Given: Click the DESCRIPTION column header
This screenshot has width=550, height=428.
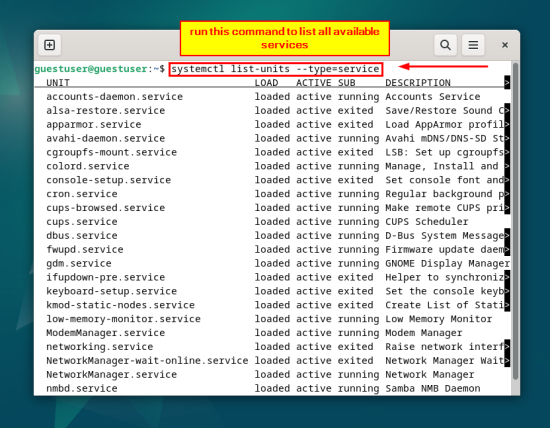Looking at the screenshot, I should click(x=418, y=83).
